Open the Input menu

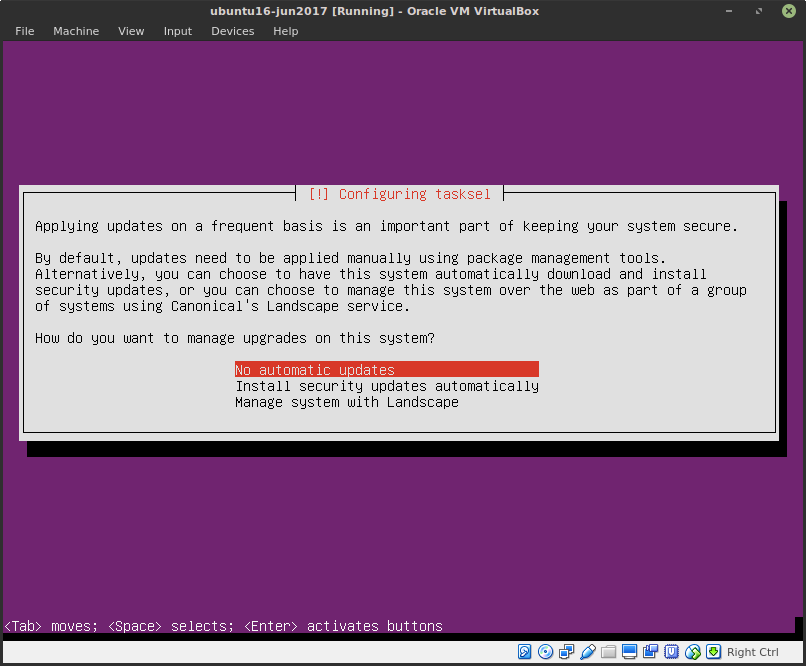(177, 31)
